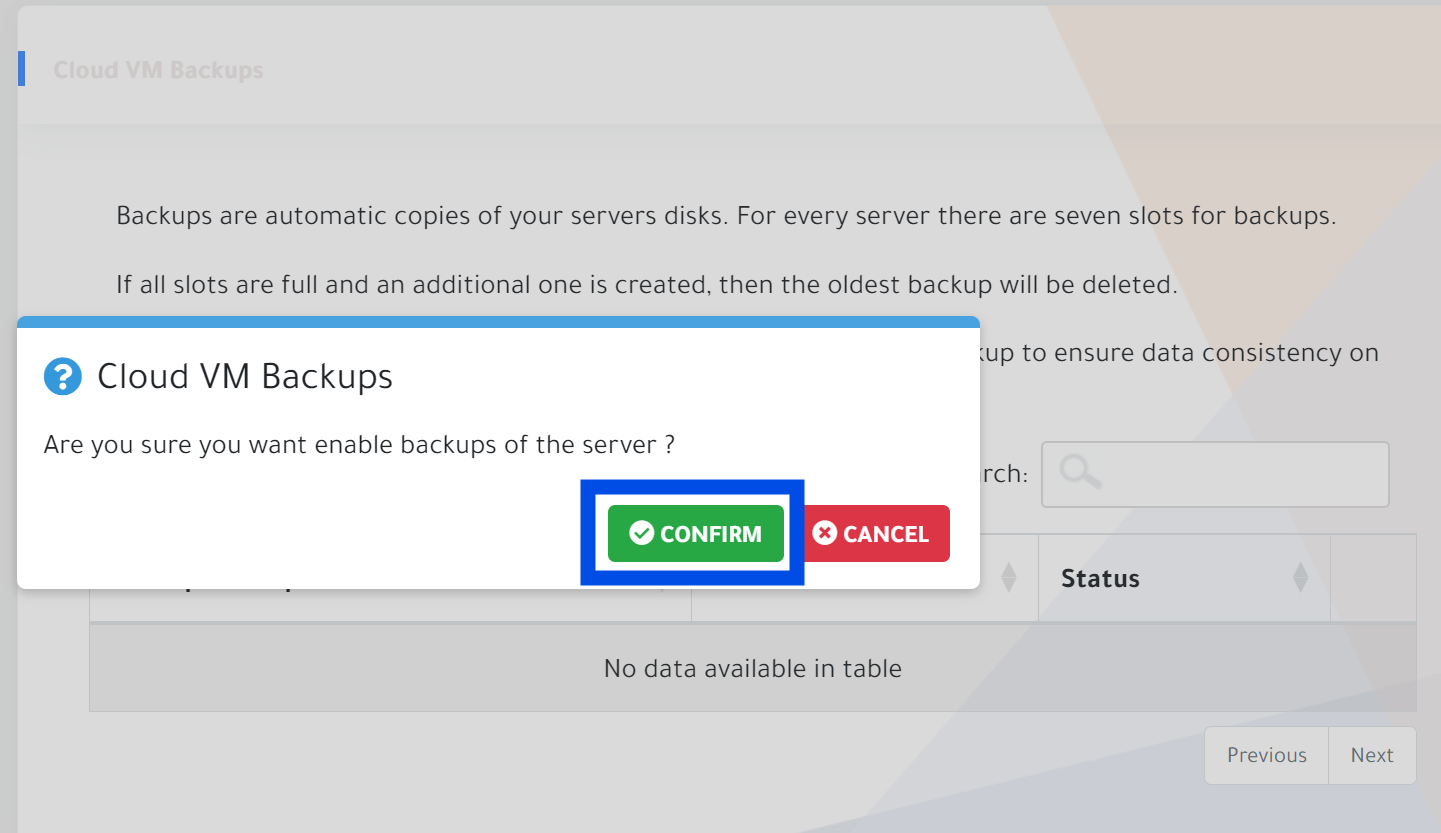Click the magnifier icon in search box
Viewport: 1441px width, 833px height.
click(x=1081, y=472)
